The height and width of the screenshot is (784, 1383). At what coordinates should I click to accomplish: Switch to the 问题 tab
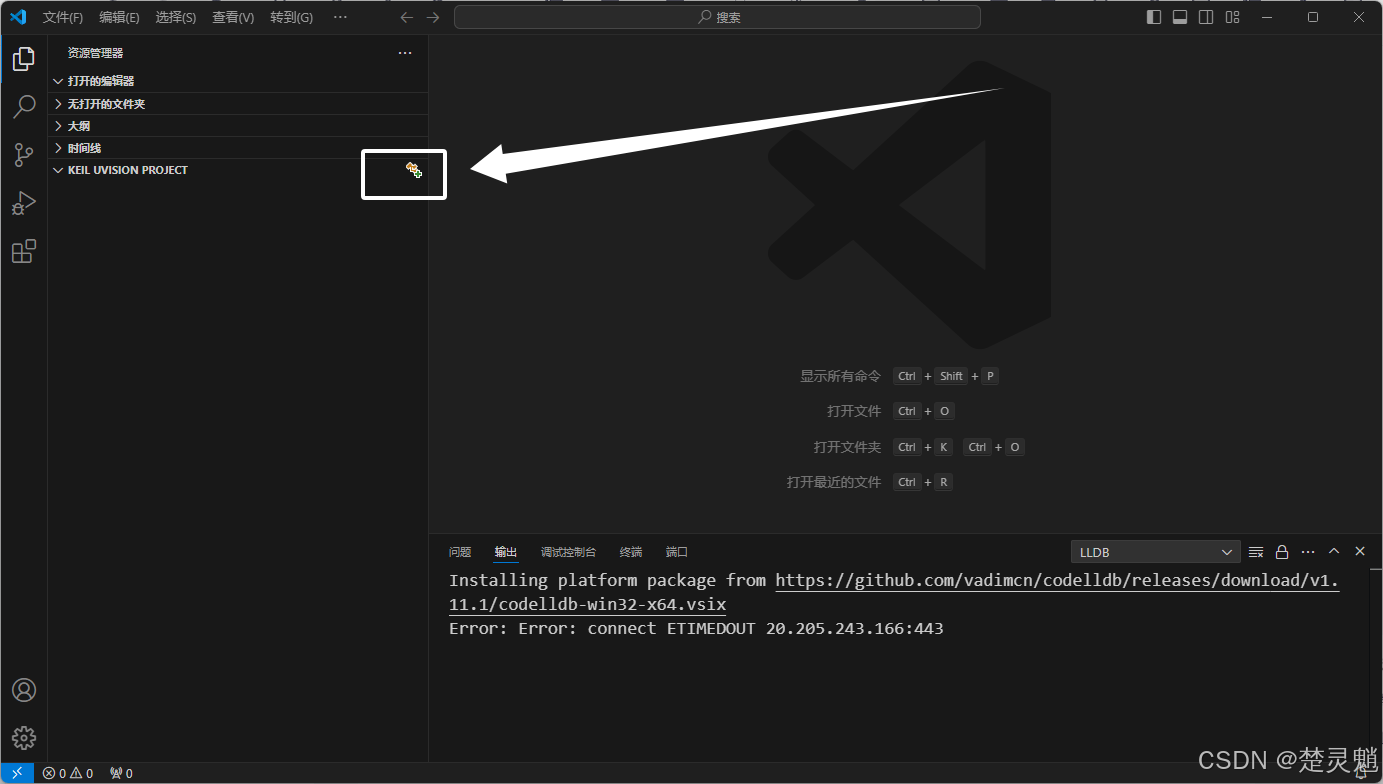pyautogui.click(x=460, y=552)
